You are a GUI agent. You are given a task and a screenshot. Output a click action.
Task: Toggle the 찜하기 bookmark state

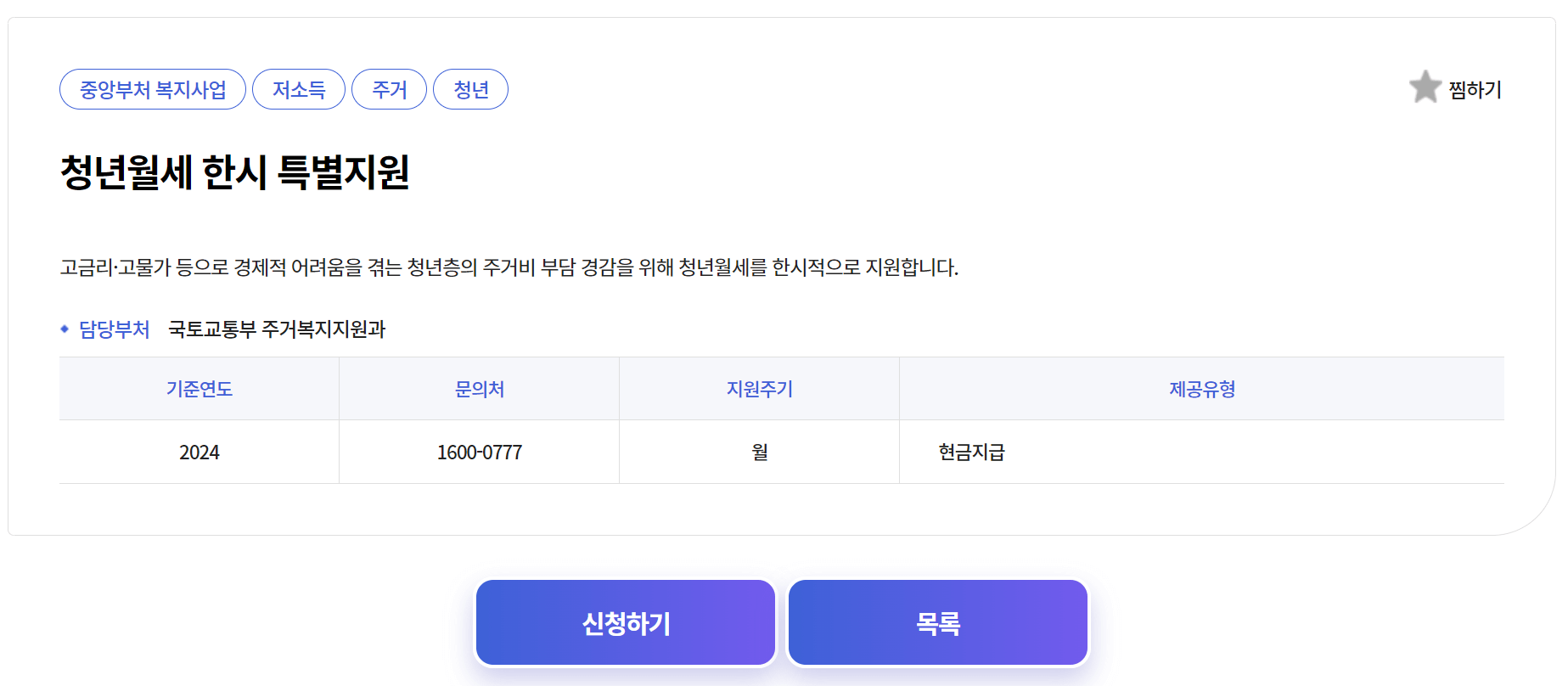[1425, 87]
